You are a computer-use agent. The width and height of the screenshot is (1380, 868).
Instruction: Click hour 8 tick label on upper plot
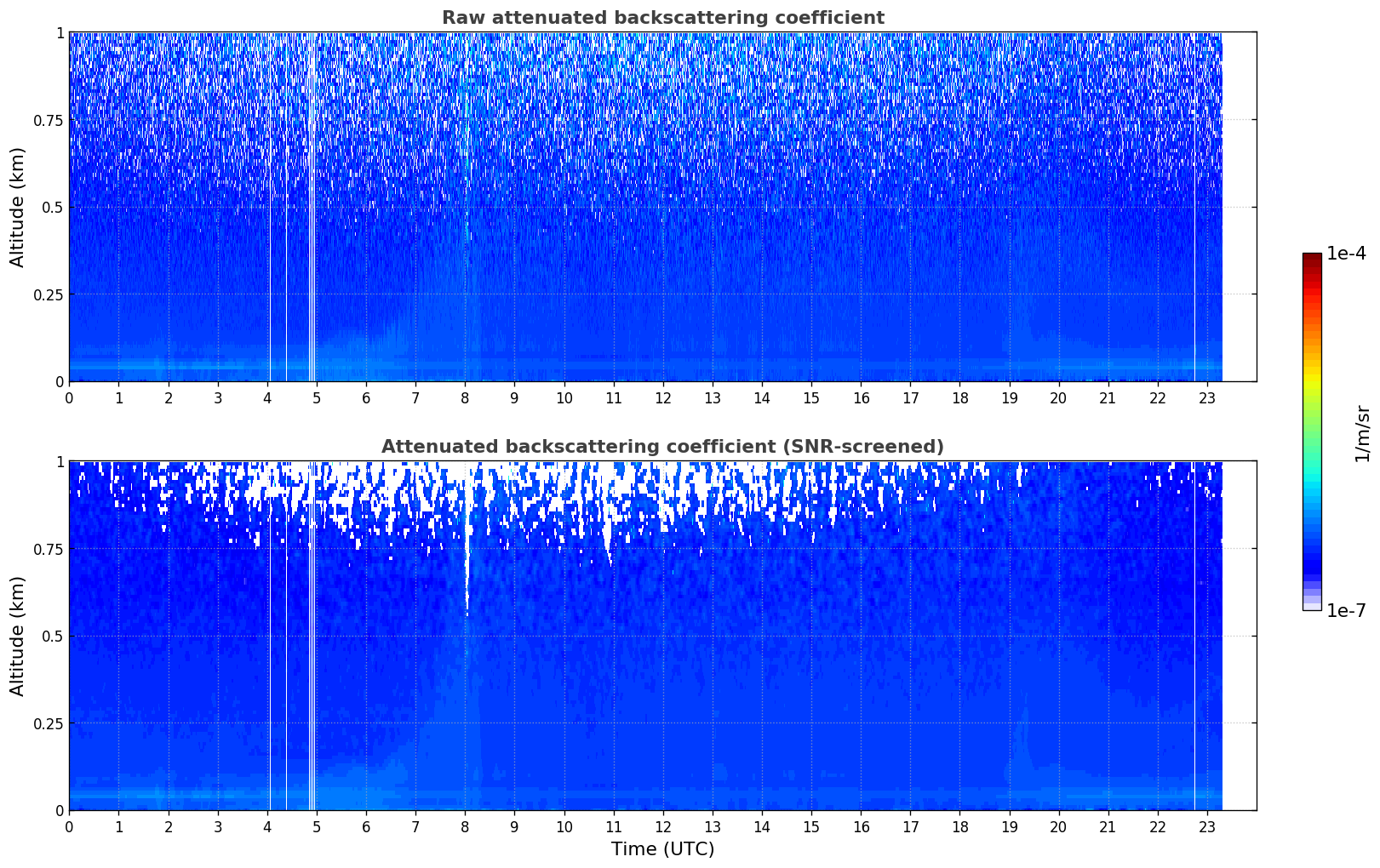[465, 397]
